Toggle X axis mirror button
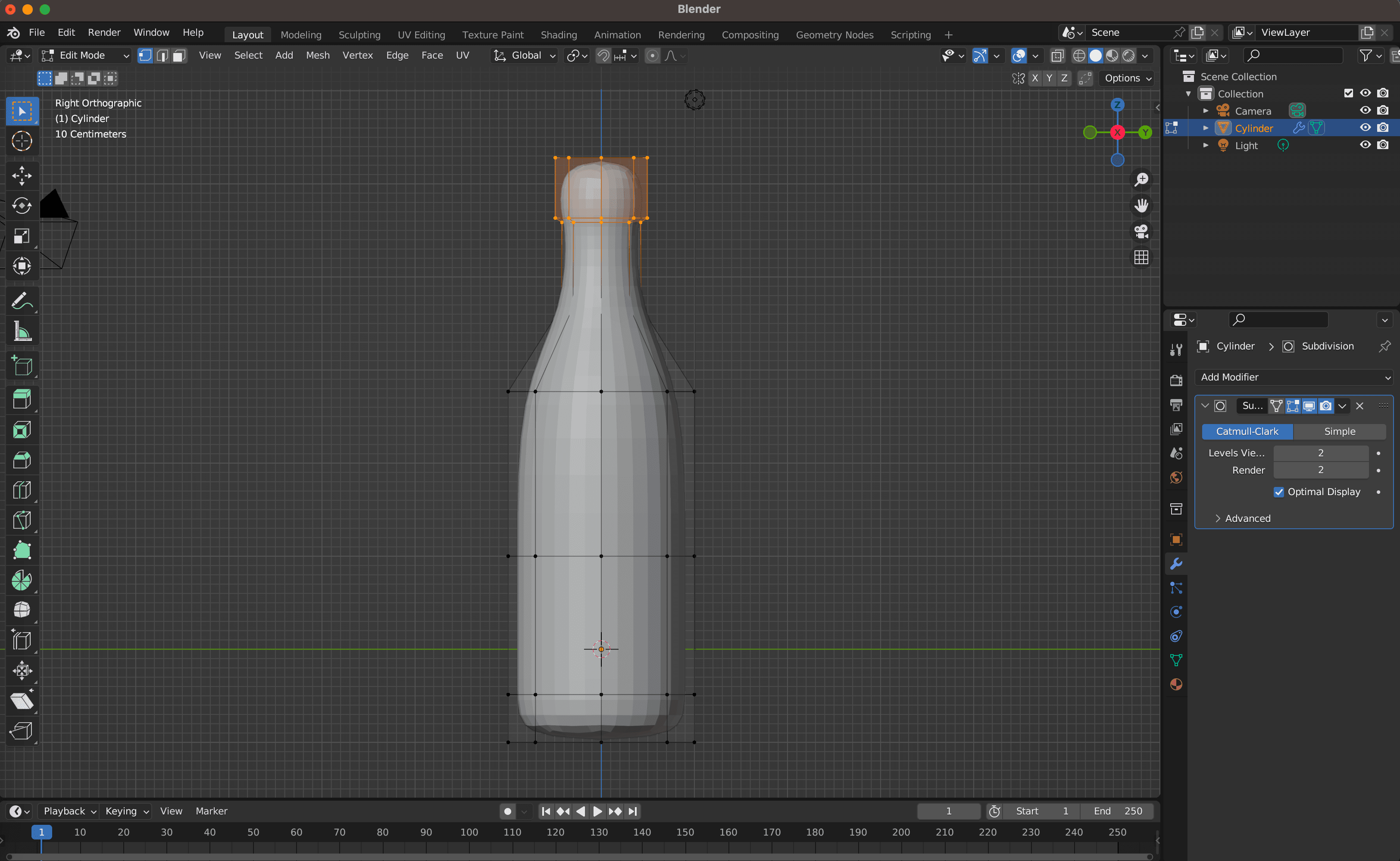This screenshot has width=1400, height=861. (x=1035, y=78)
